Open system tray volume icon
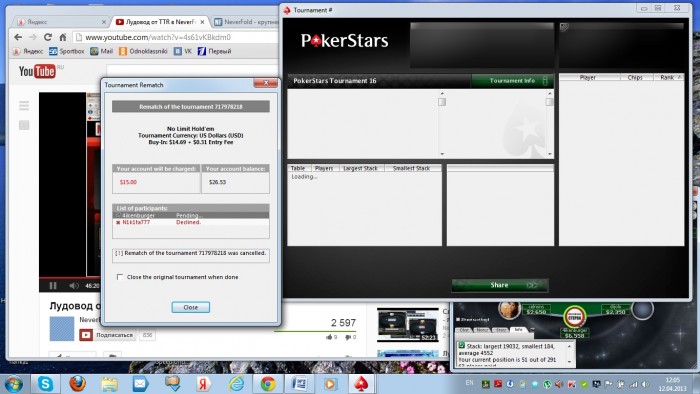Viewport: 700px width, 394px height. [x=645, y=384]
